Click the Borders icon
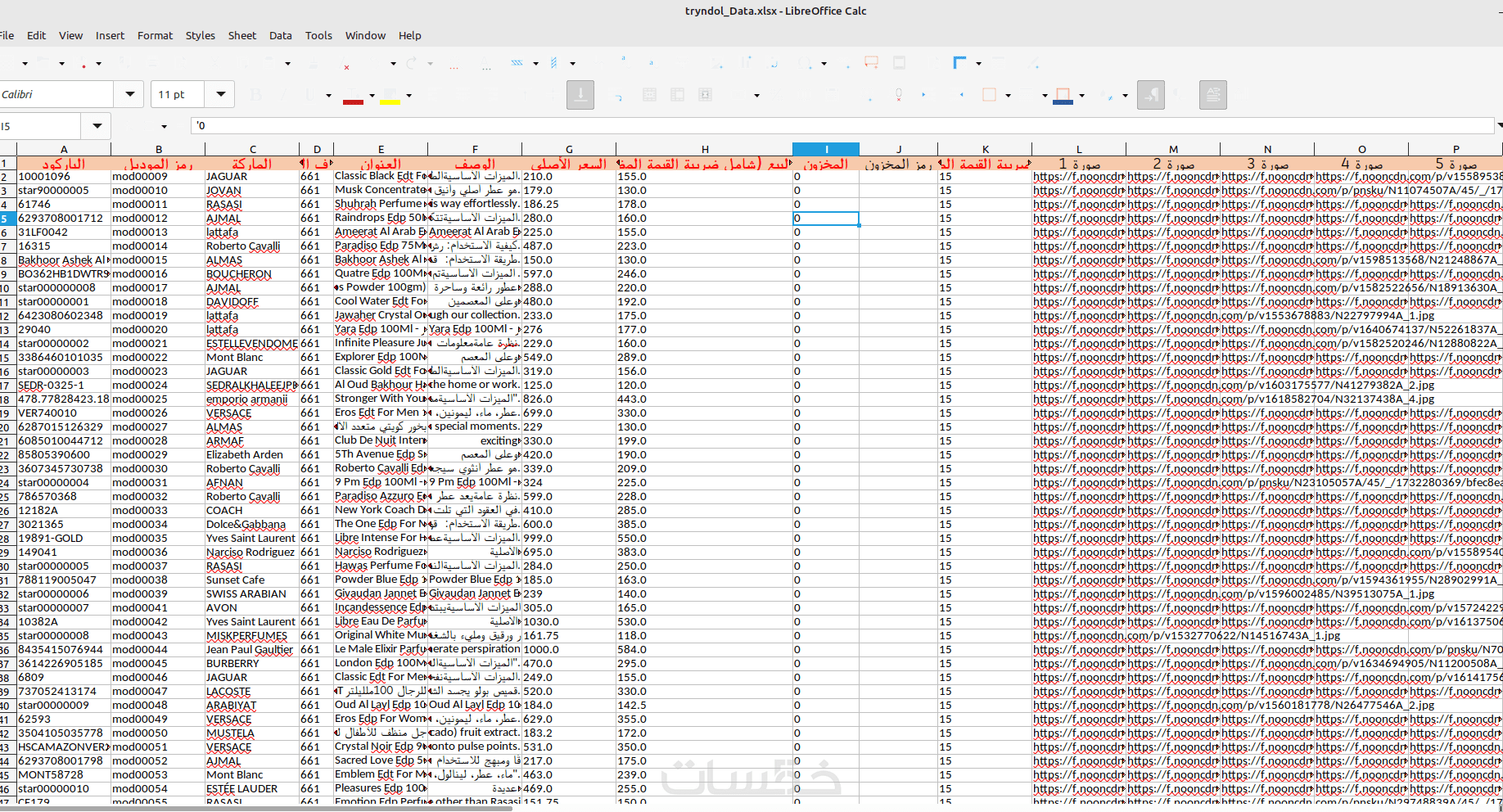 tap(989, 95)
